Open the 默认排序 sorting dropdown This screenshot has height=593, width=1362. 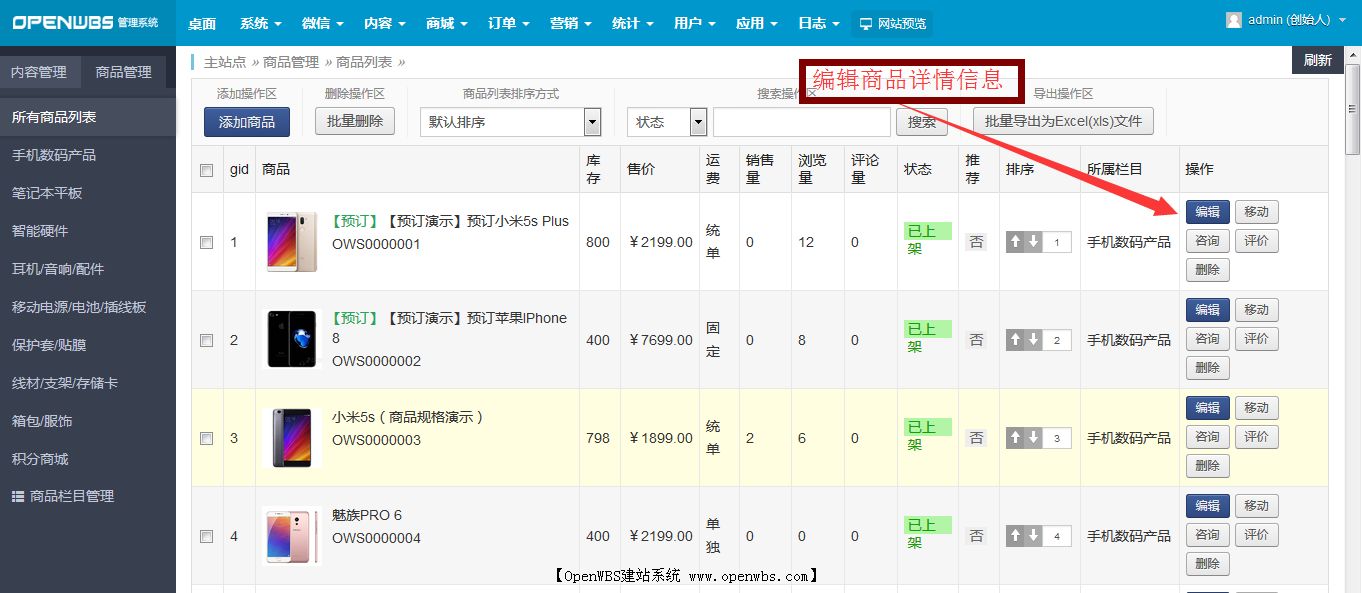pyautogui.click(x=510, y=121)
